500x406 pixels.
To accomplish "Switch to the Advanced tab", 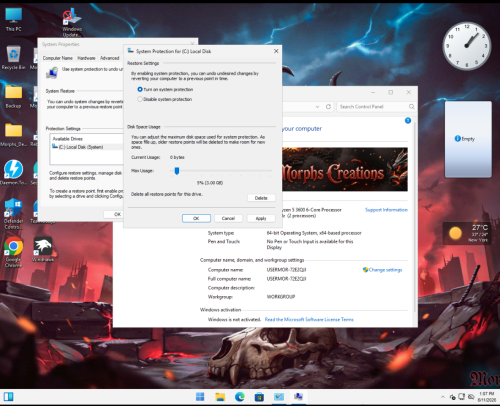I will coord(110,58).
